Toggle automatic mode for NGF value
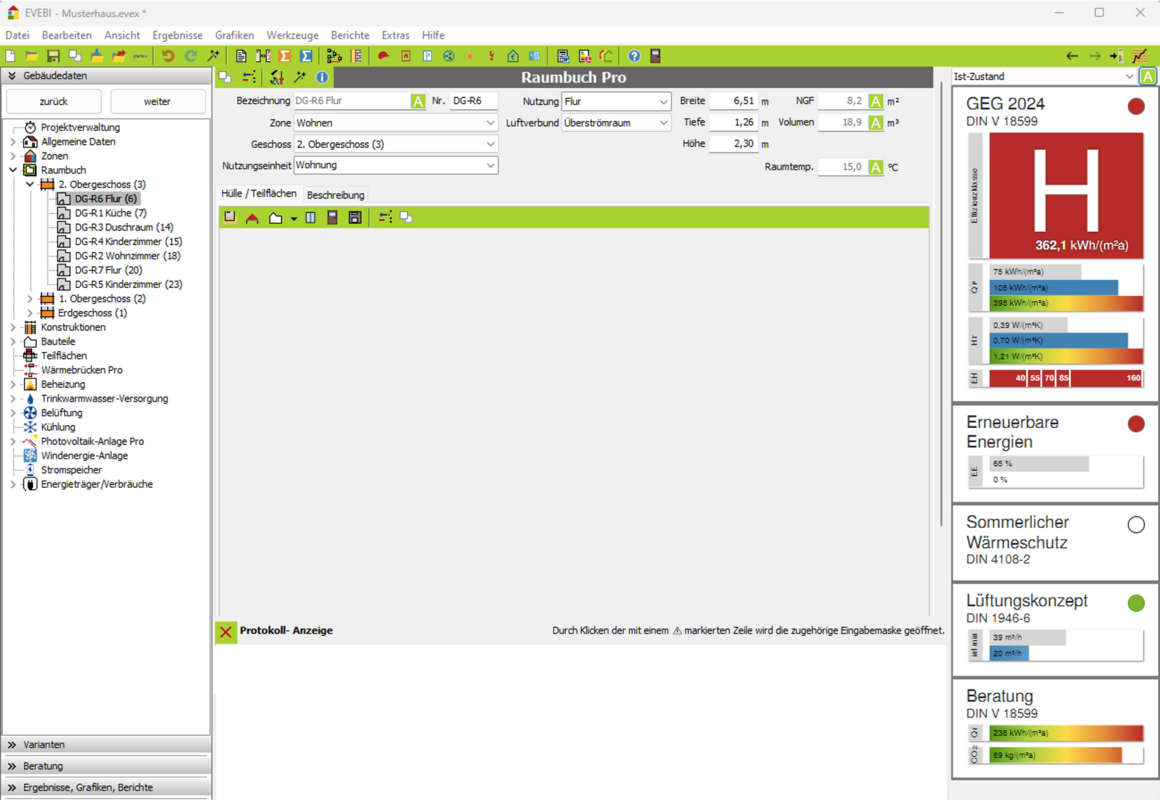The height and width of the screenshot is (800, 1160). point(876,101)
